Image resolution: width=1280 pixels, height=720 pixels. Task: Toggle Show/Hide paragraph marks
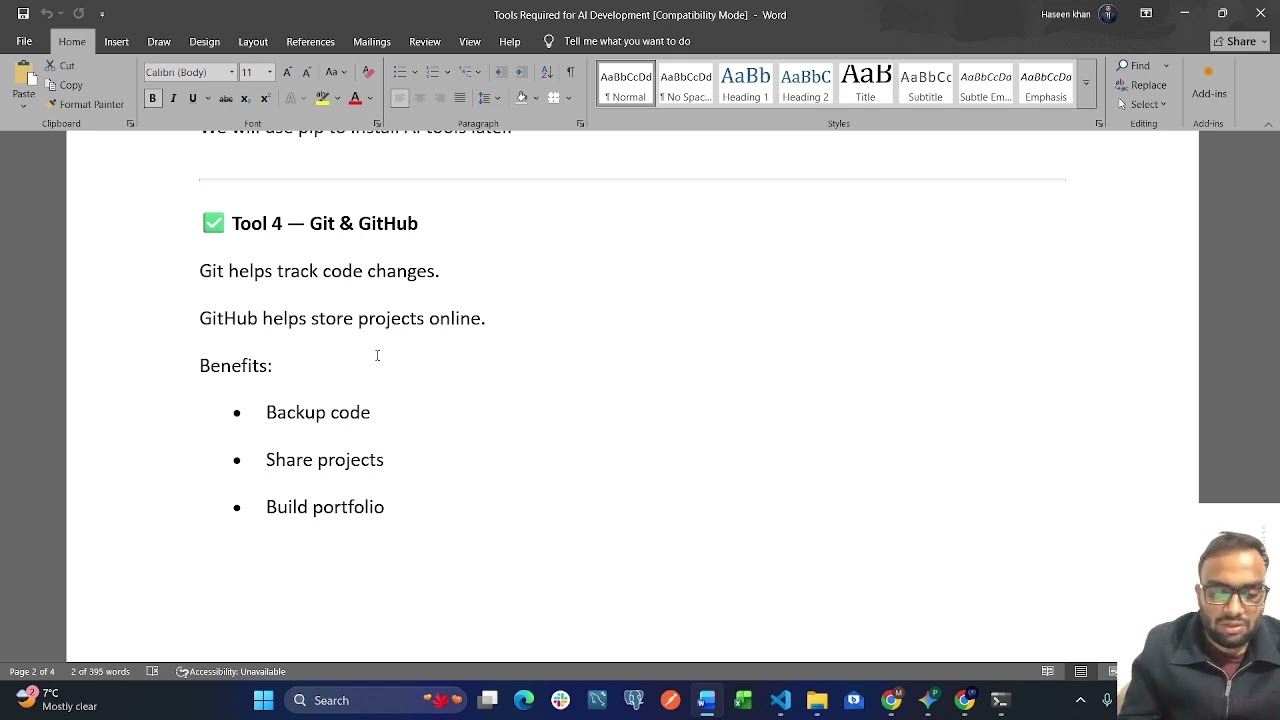coord(570,72)
